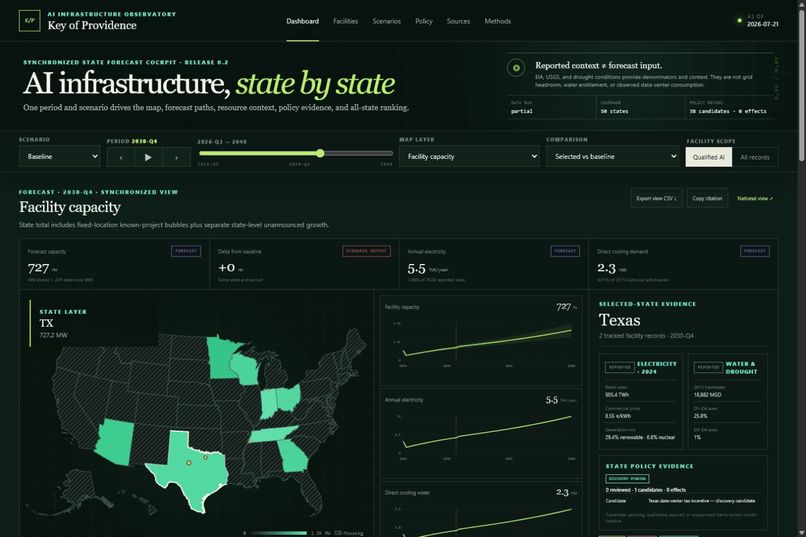
Task: Click the Forecast capacity 727 metric card
Action: pos(114,264)
